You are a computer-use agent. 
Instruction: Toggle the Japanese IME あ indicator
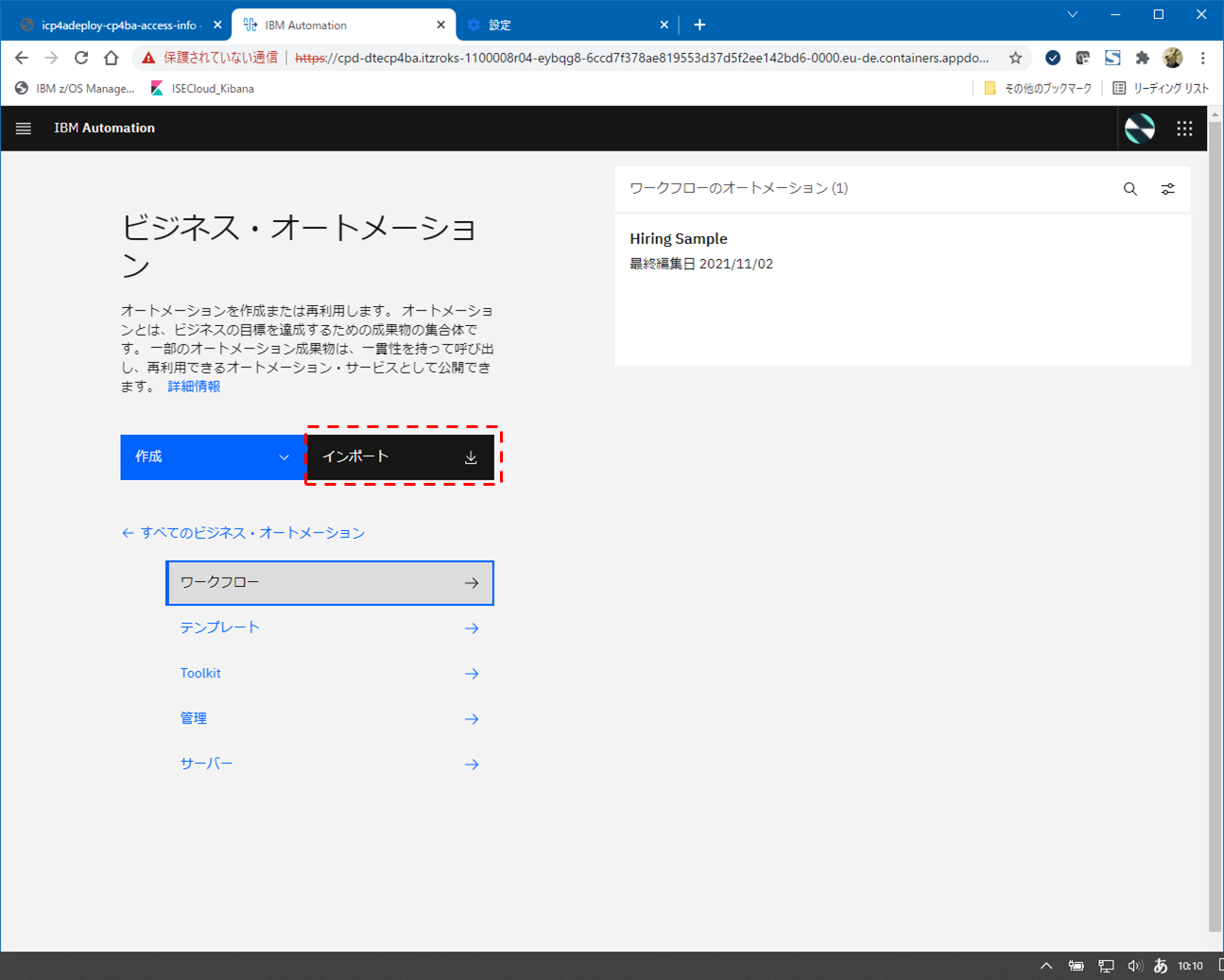click(x=1161, y=966)
